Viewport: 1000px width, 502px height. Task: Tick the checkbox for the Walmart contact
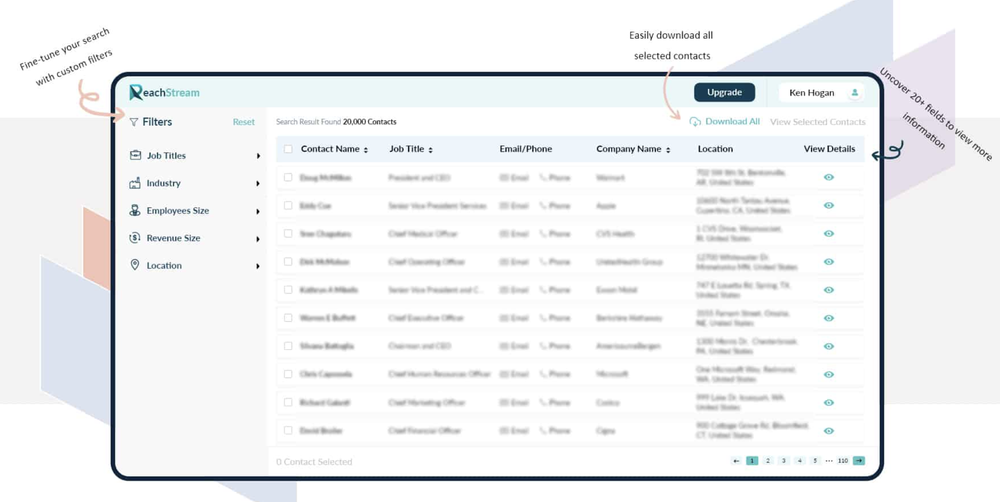tap(288, 177)
